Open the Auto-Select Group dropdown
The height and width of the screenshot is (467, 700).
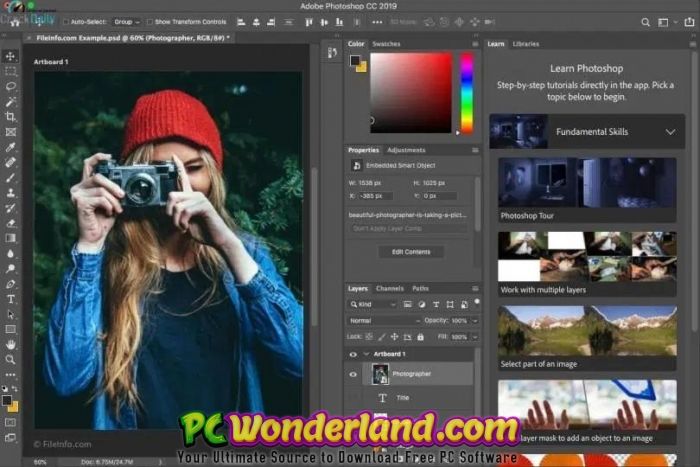click(126, 22)
